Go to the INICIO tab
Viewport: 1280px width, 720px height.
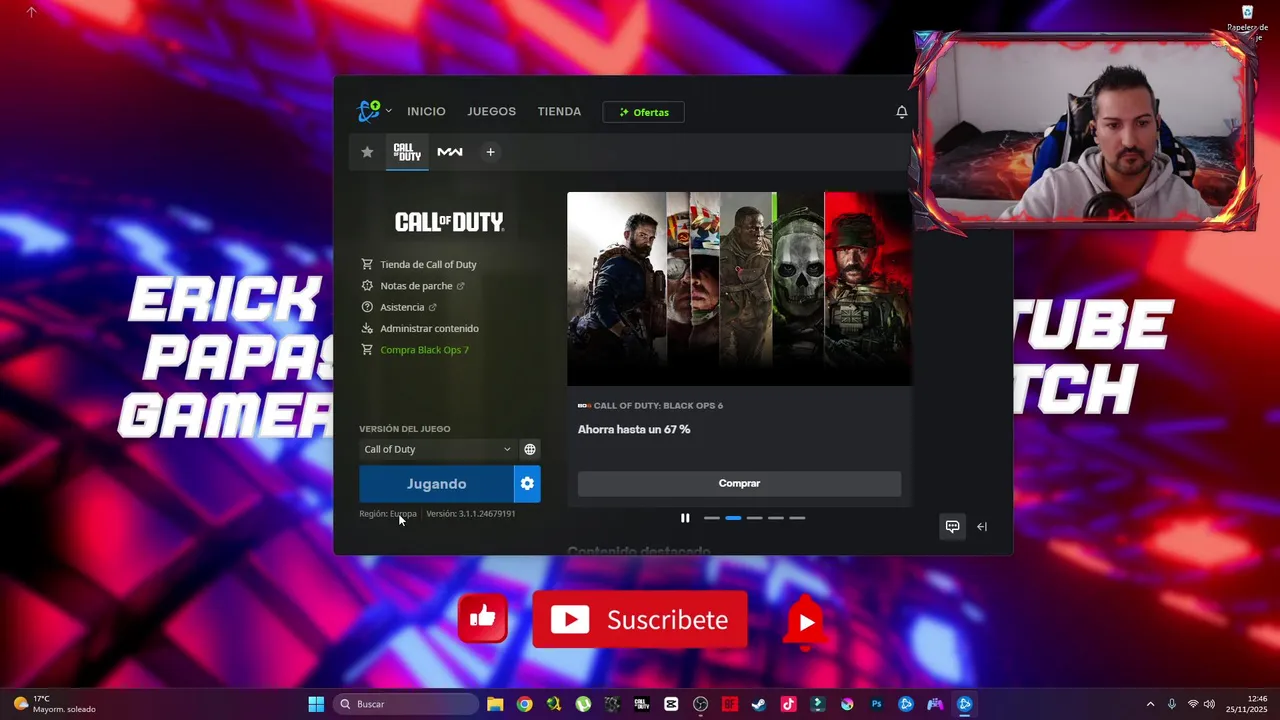click(x=426, y=111)
